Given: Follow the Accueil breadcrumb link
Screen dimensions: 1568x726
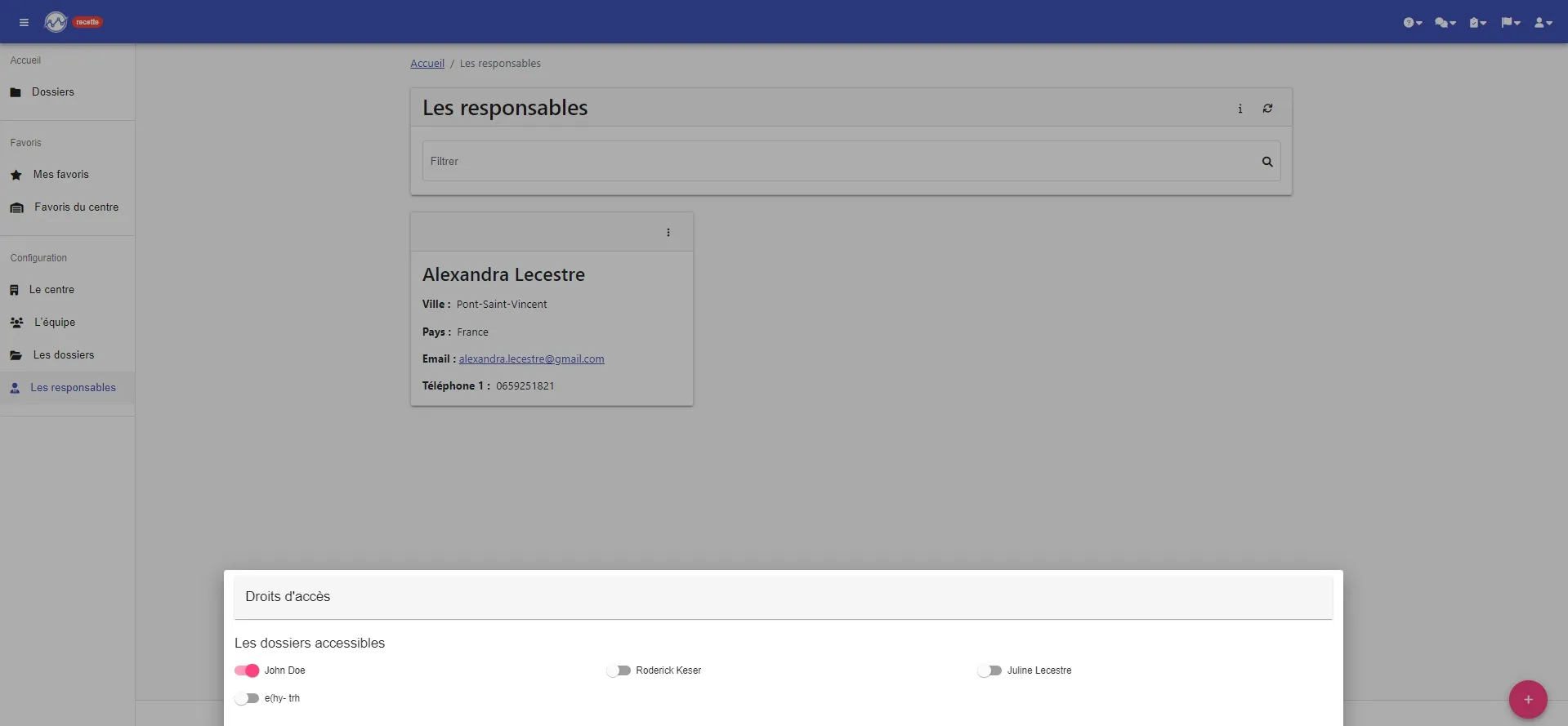Looking at the screenshot, I should (x=427, y=64).
